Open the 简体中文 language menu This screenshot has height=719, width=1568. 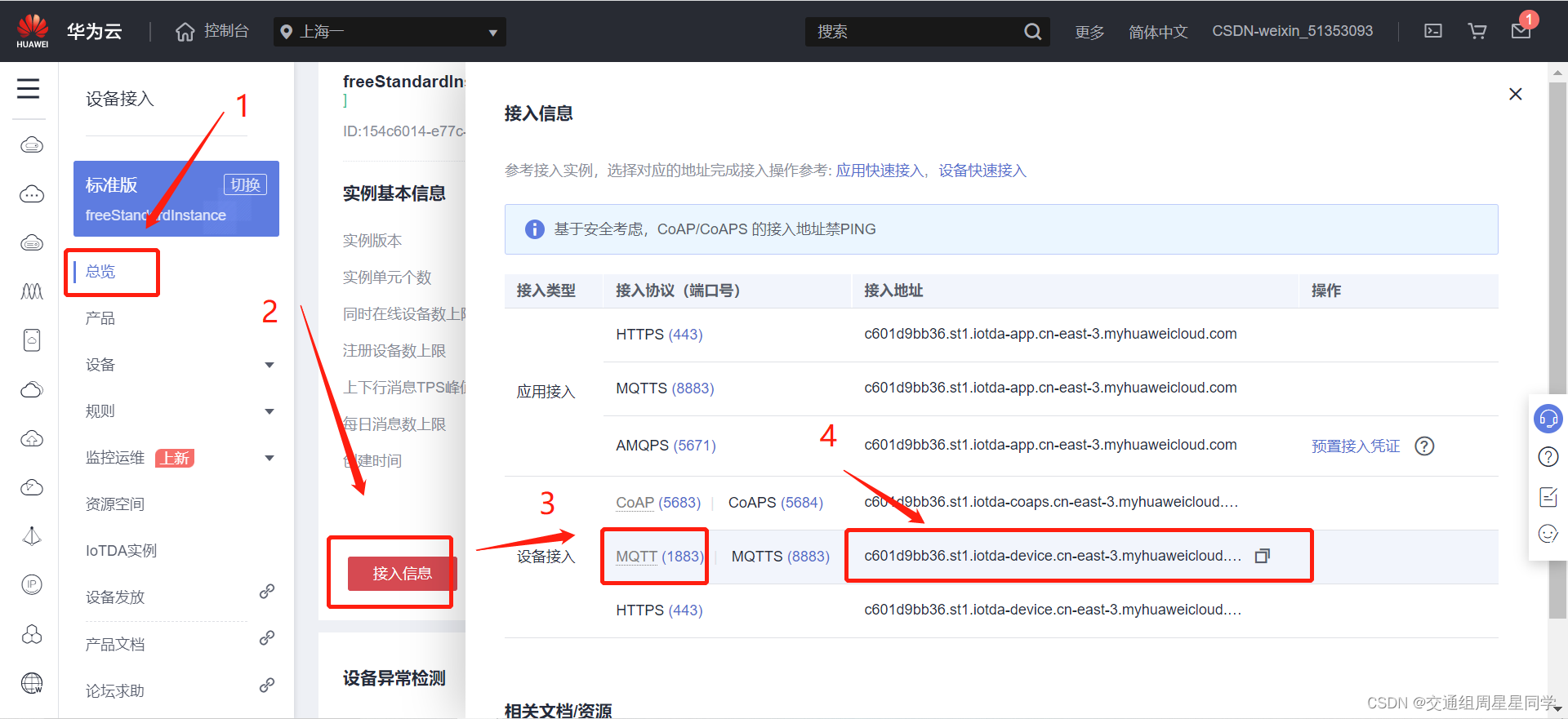1158,32
